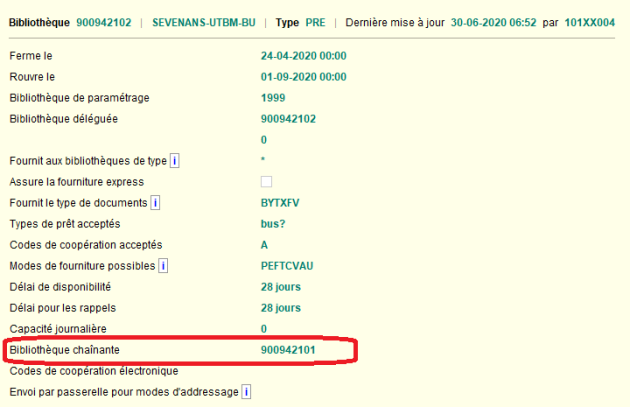Click cooperation code value A
Screen dimensions: 630x407
point(264,245)
